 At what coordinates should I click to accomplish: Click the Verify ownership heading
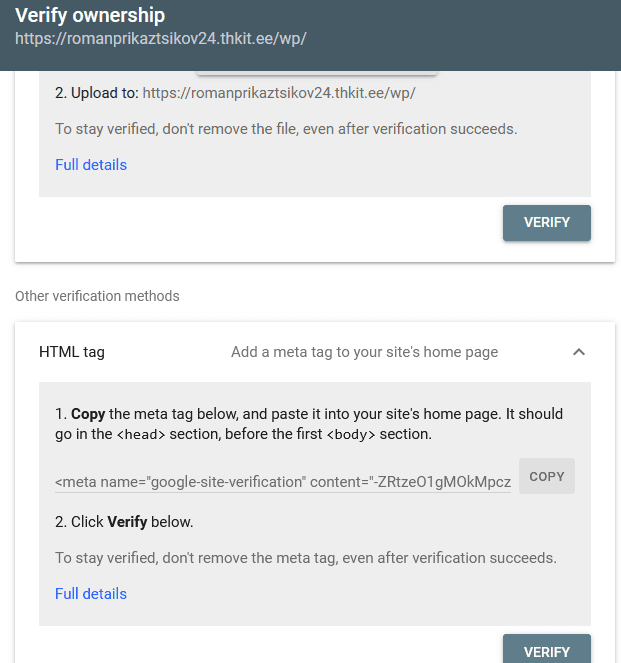click(x=90, y=16)
